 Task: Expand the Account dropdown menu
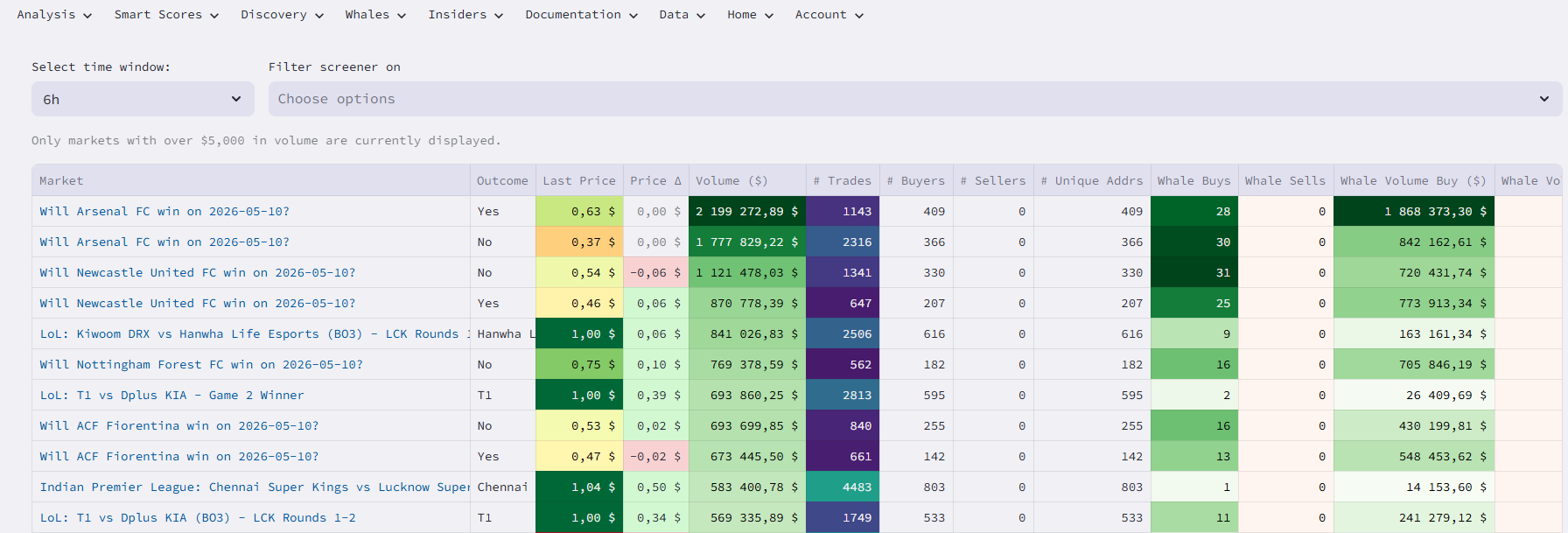[x=829, y=15]
